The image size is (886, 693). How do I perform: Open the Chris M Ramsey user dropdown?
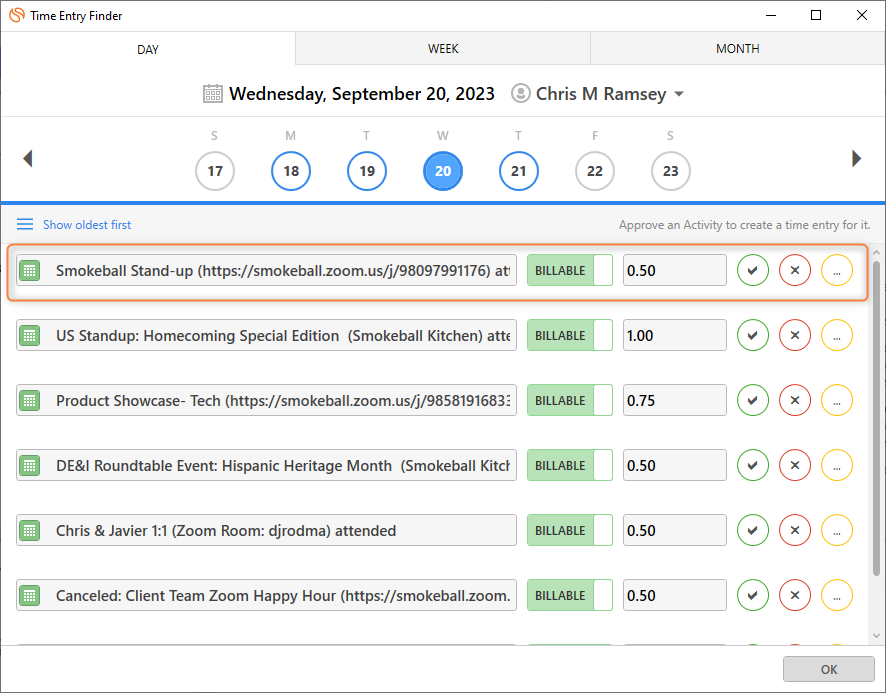click(x=598, y=94)
